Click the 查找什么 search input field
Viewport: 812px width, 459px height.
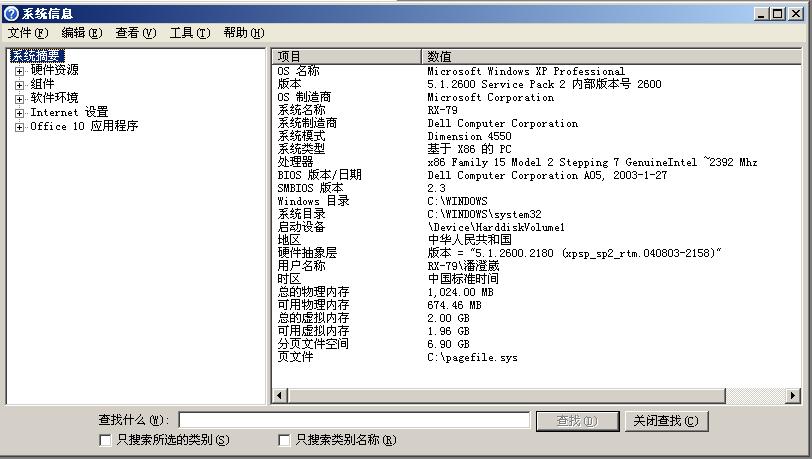point(354,420)
